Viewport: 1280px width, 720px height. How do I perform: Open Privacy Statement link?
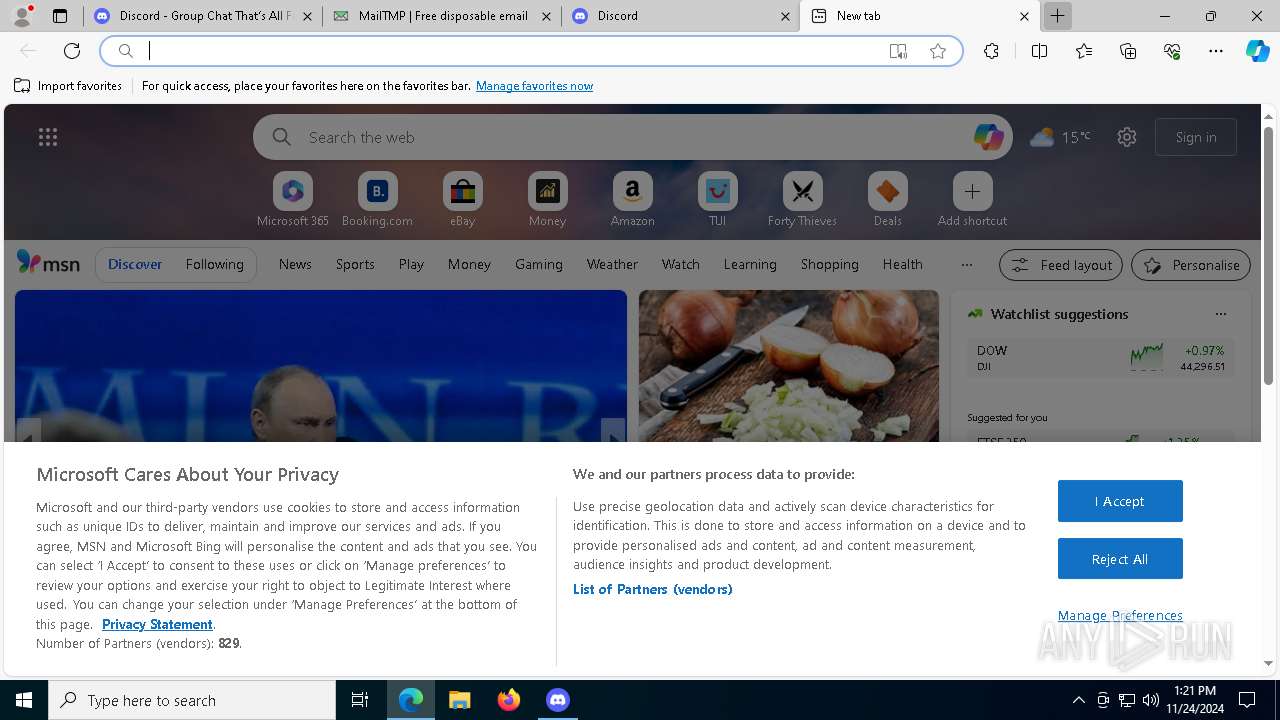pyautogui.click(x=157, y=624)
